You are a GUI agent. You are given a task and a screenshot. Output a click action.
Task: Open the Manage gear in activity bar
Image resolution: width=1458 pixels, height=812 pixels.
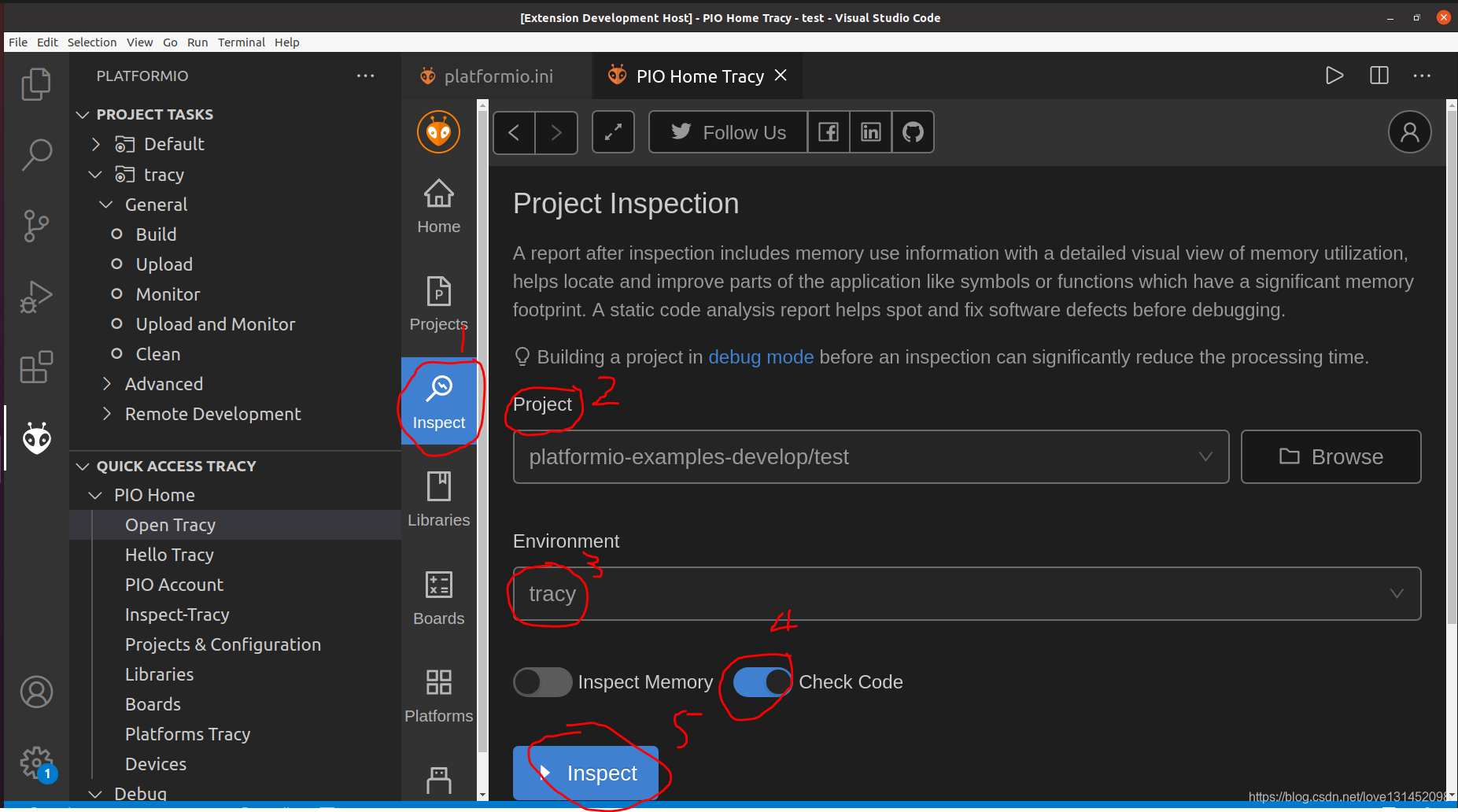(36, 763)
